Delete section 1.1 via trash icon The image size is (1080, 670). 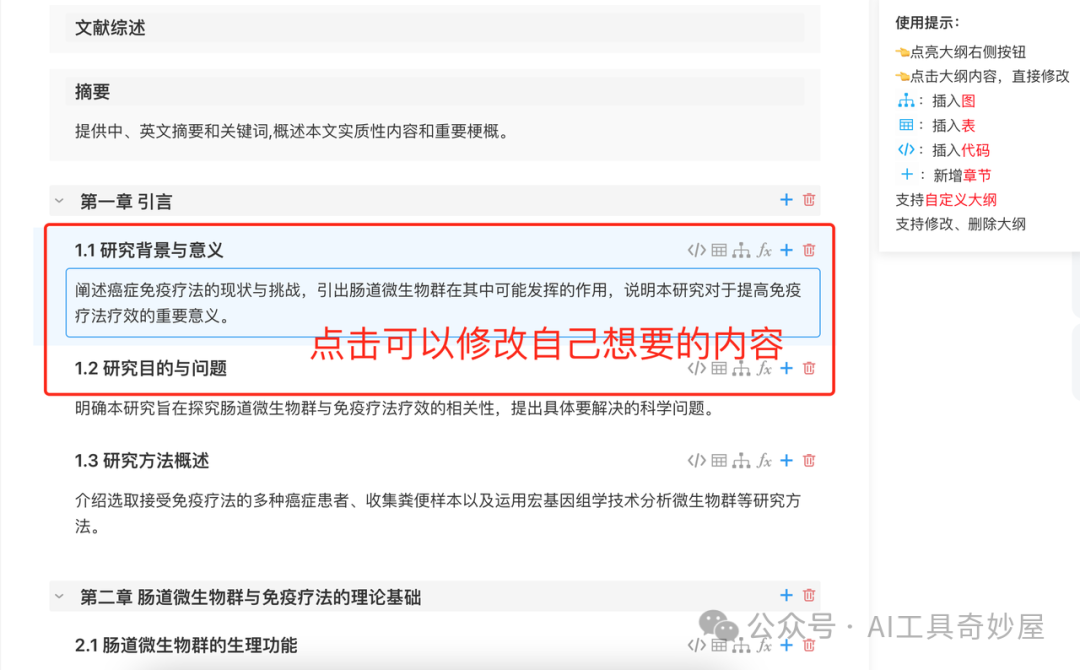809,250
